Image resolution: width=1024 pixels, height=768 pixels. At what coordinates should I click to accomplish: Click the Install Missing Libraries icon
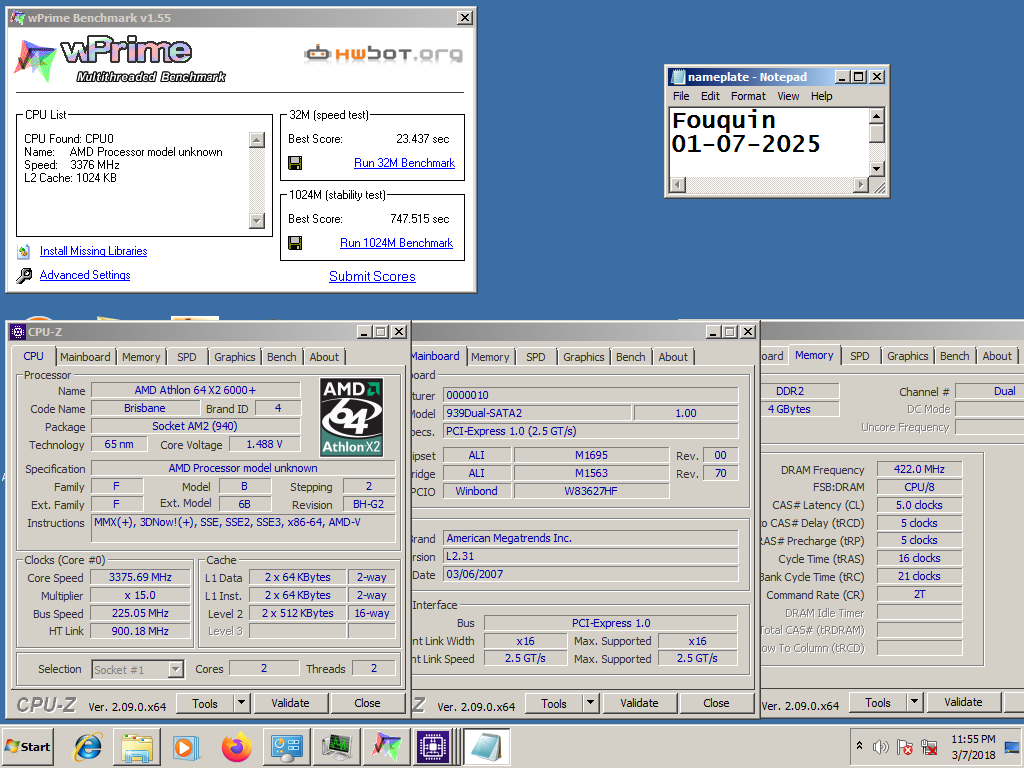24,251
